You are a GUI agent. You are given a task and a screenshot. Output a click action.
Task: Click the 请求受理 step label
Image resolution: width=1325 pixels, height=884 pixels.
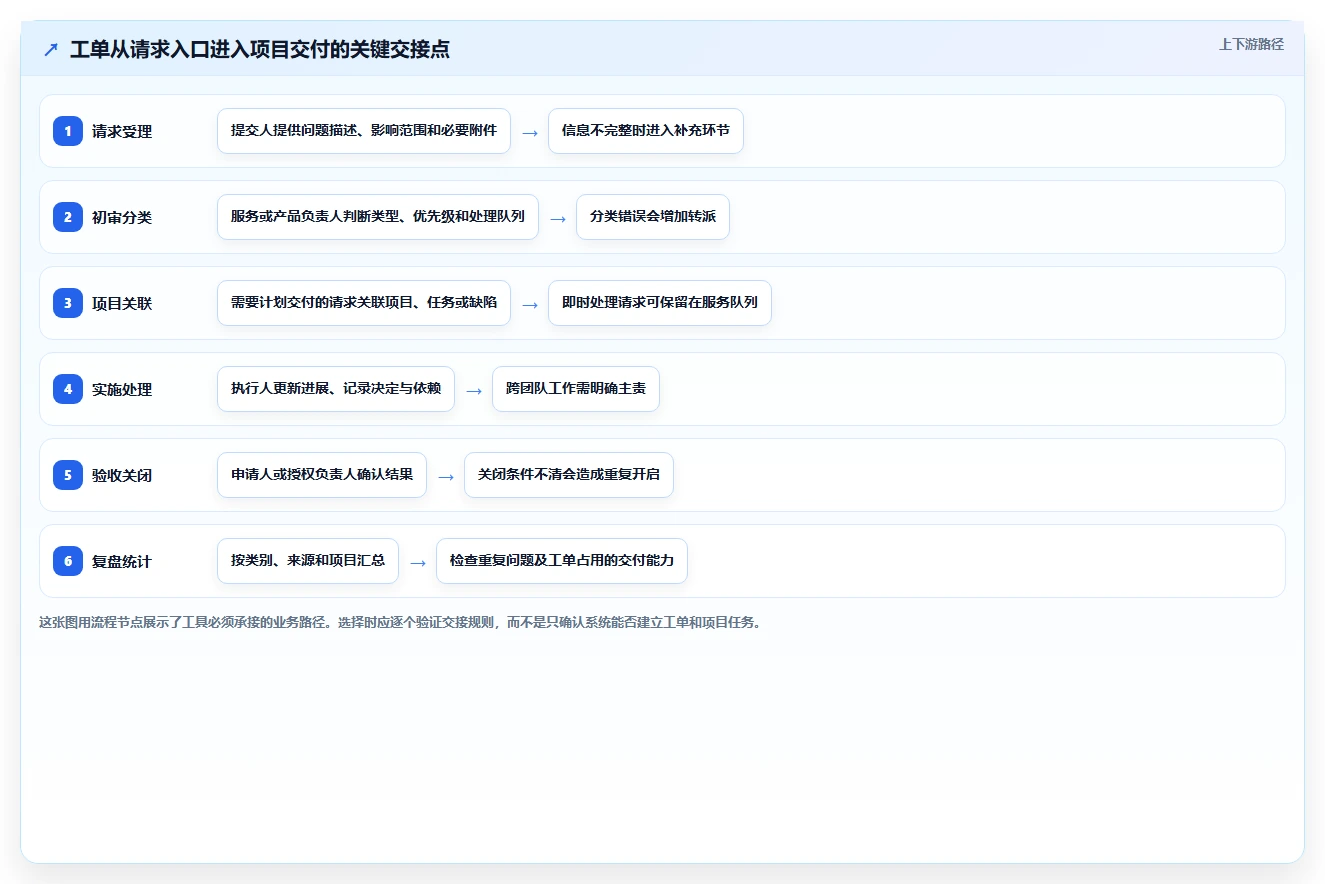(122, 131)
